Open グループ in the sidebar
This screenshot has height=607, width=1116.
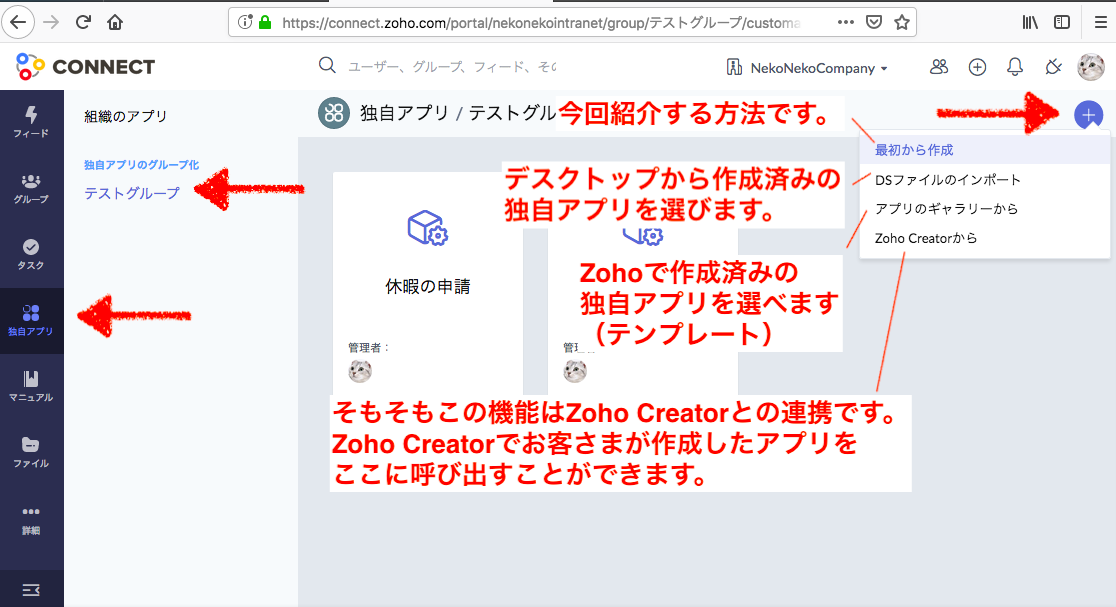pyautogui.click(x=31, y=189)
